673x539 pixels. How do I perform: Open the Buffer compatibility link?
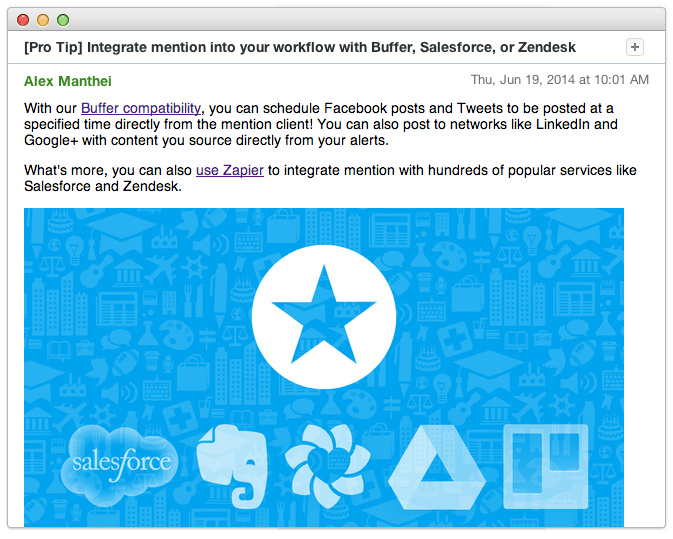pyautogui.click(x=141, y=108)
